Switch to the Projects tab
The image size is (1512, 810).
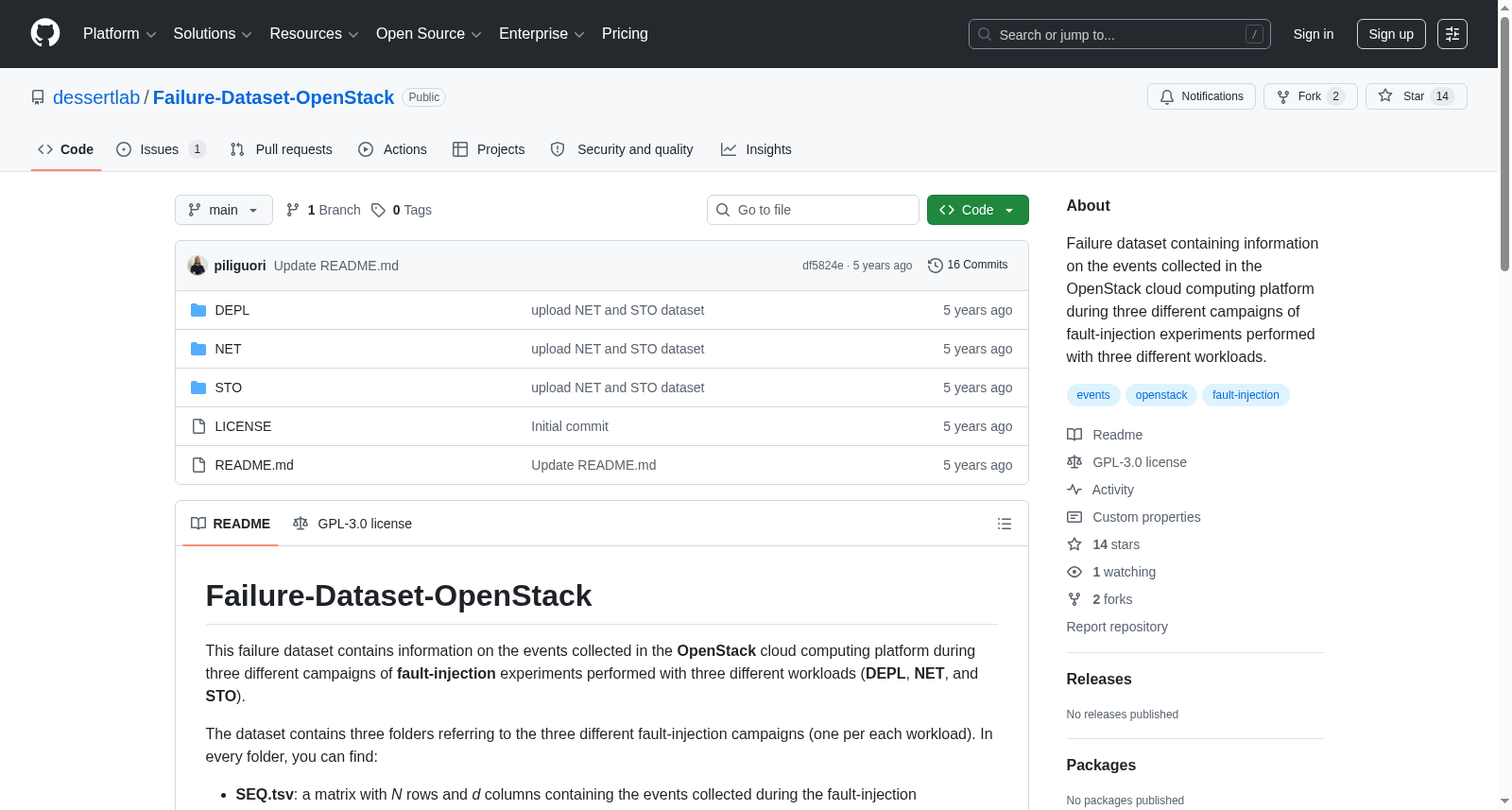[489, 149]
